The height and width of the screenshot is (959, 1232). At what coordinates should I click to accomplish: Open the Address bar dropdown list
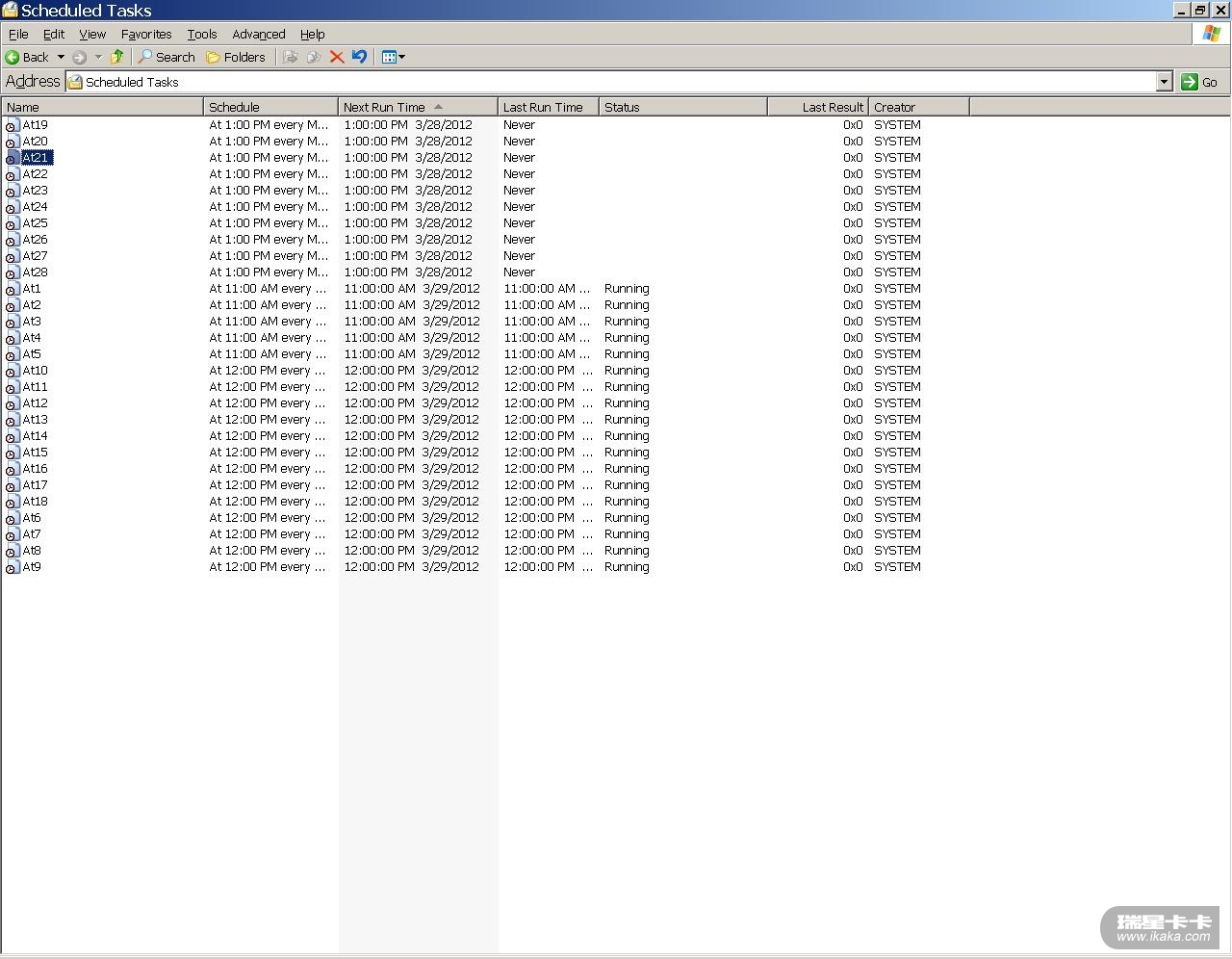tap(1165, 82)
